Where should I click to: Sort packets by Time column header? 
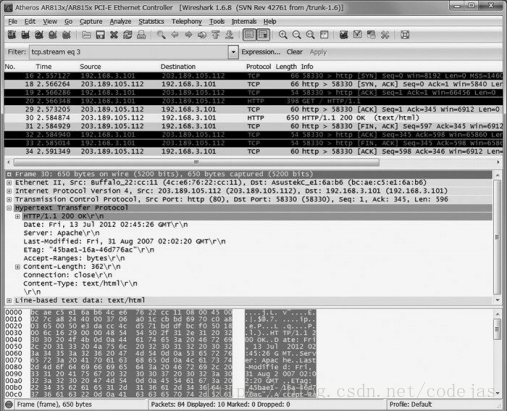pos(44,66)
